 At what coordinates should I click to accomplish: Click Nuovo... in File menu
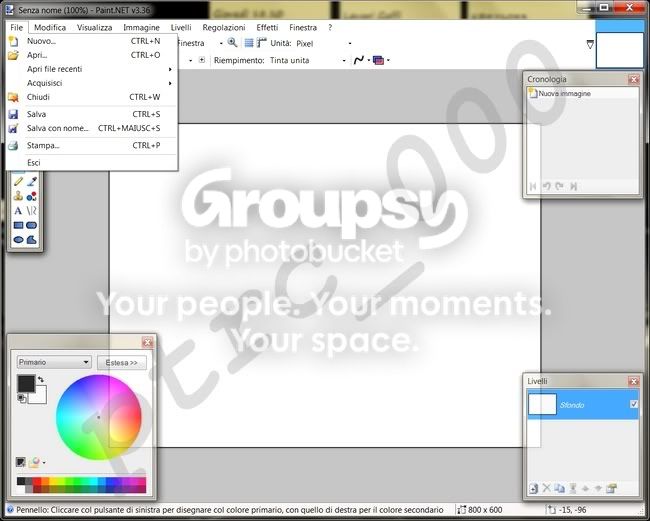pos(93,41)
